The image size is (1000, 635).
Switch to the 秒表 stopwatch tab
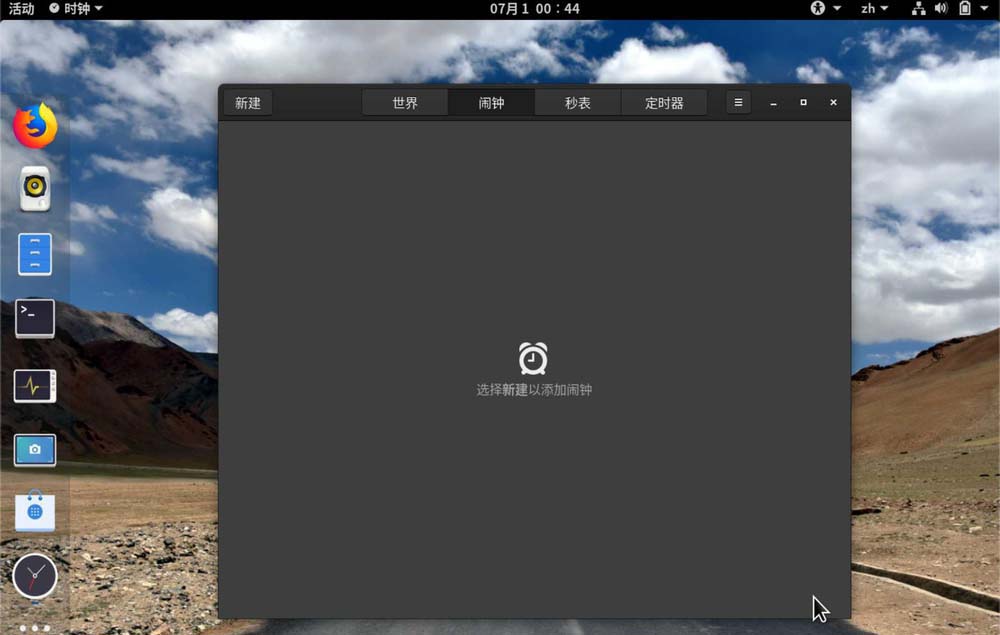(x=577, y=103)
